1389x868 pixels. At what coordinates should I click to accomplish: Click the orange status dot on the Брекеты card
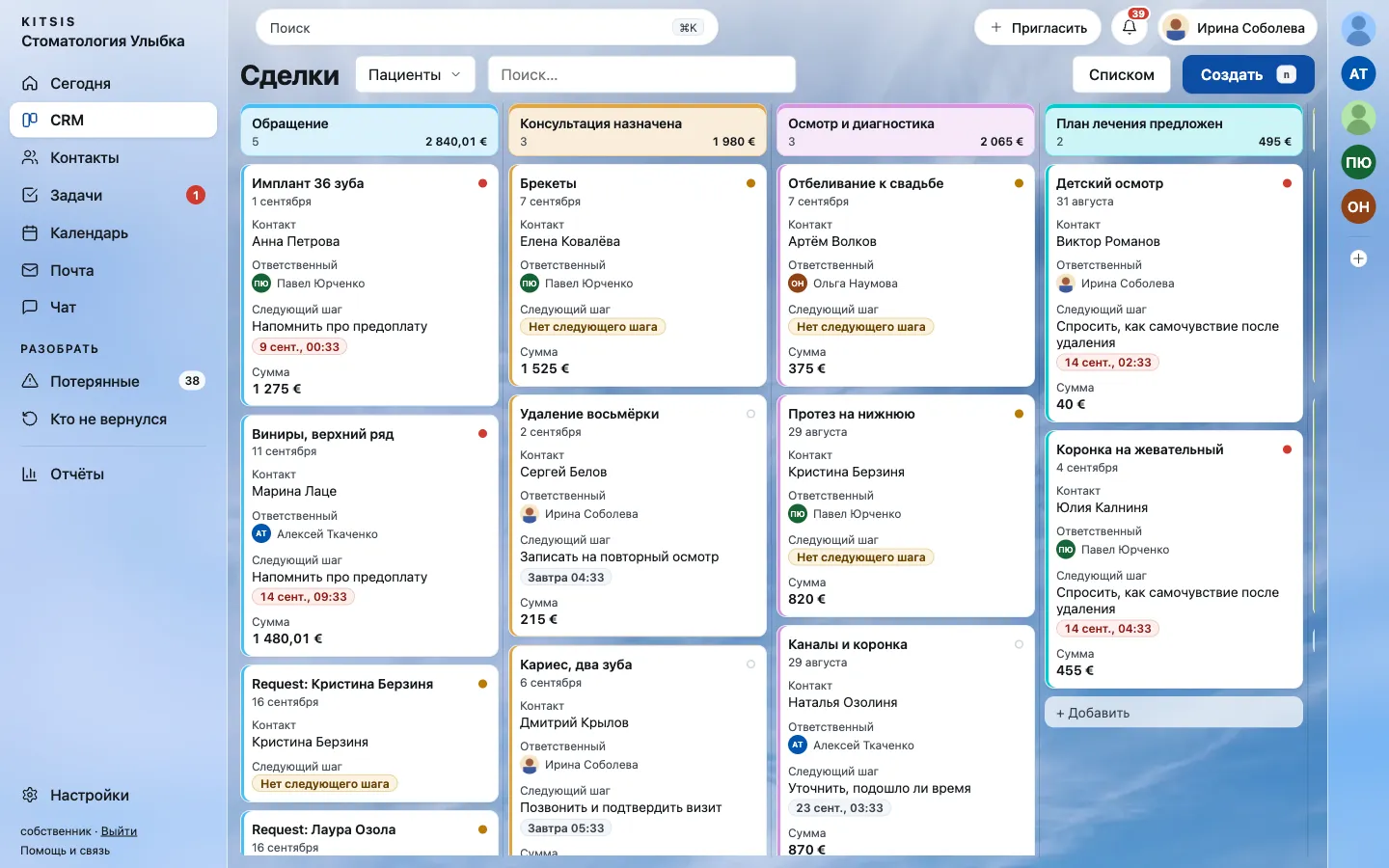coord(750,183)
